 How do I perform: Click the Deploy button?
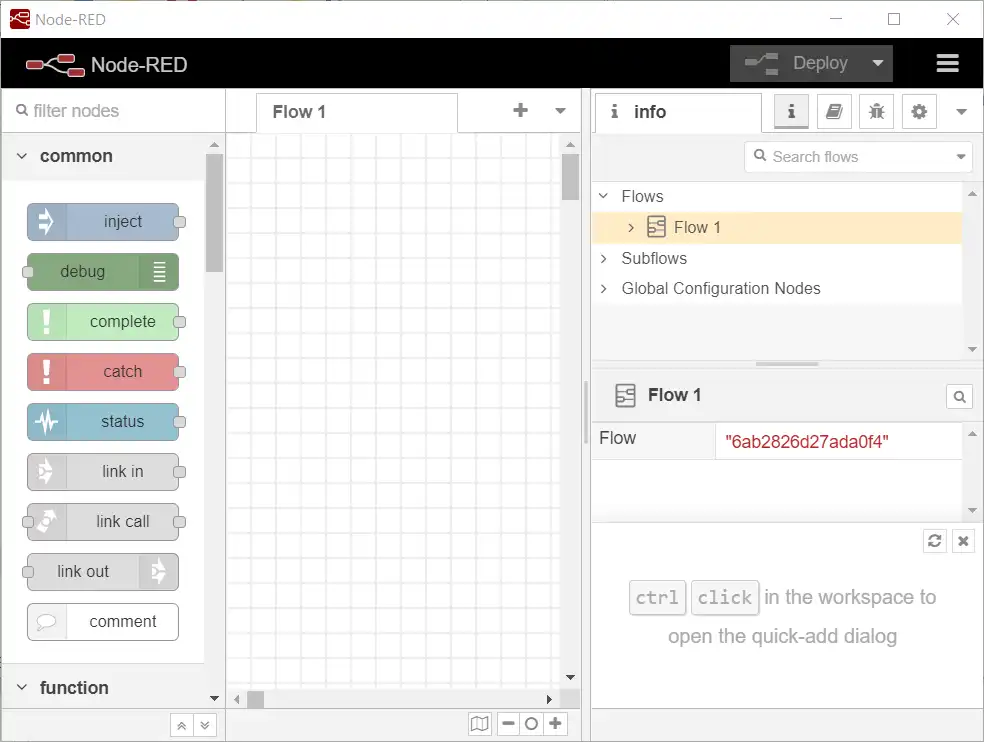tap(797, 63)
